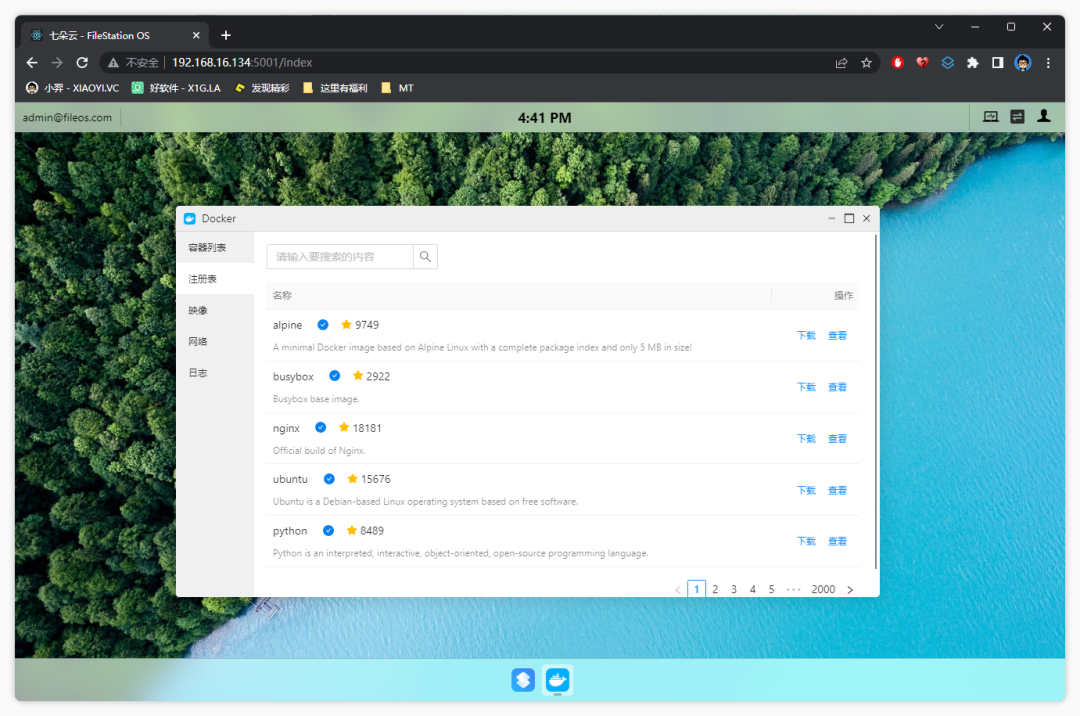Click the admin@fileos.com account label

pyautogui.click(x=67, y=118)
